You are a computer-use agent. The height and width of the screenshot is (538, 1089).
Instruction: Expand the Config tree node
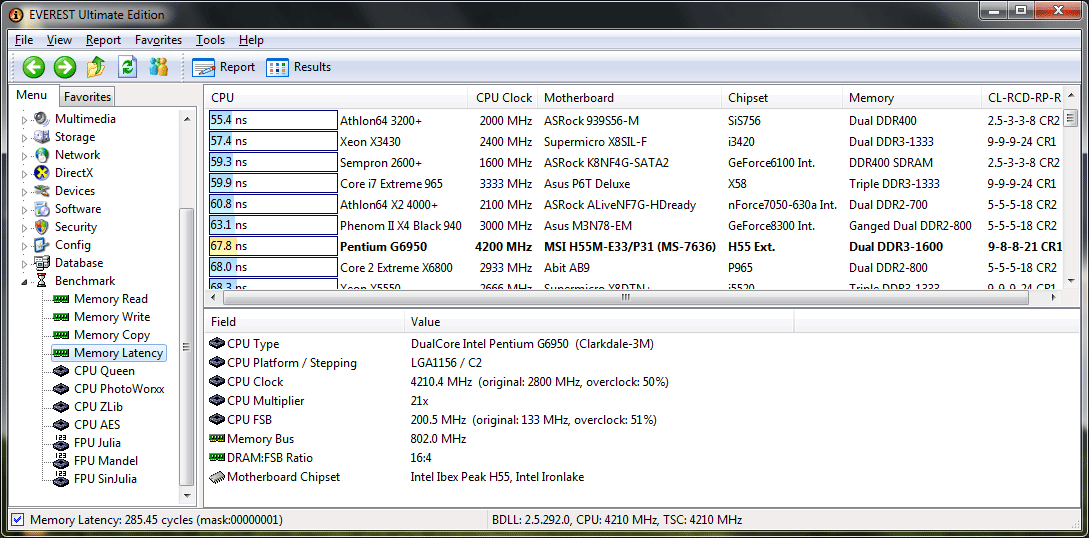pos(24,246)
